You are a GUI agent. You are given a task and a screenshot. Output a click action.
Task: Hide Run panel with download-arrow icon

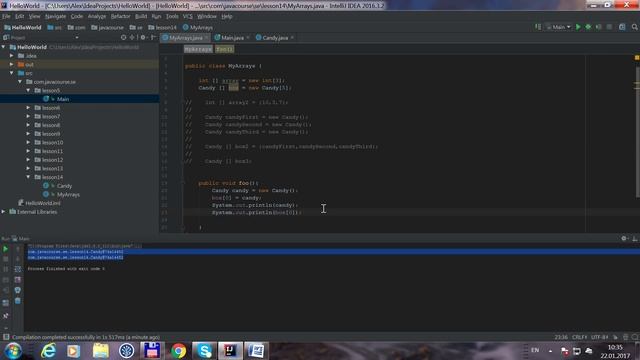[635, 238]
